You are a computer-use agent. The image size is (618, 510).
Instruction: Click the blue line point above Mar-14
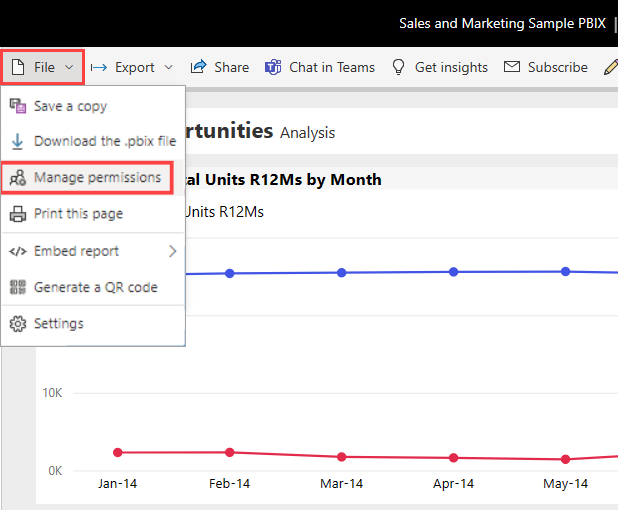342,272
